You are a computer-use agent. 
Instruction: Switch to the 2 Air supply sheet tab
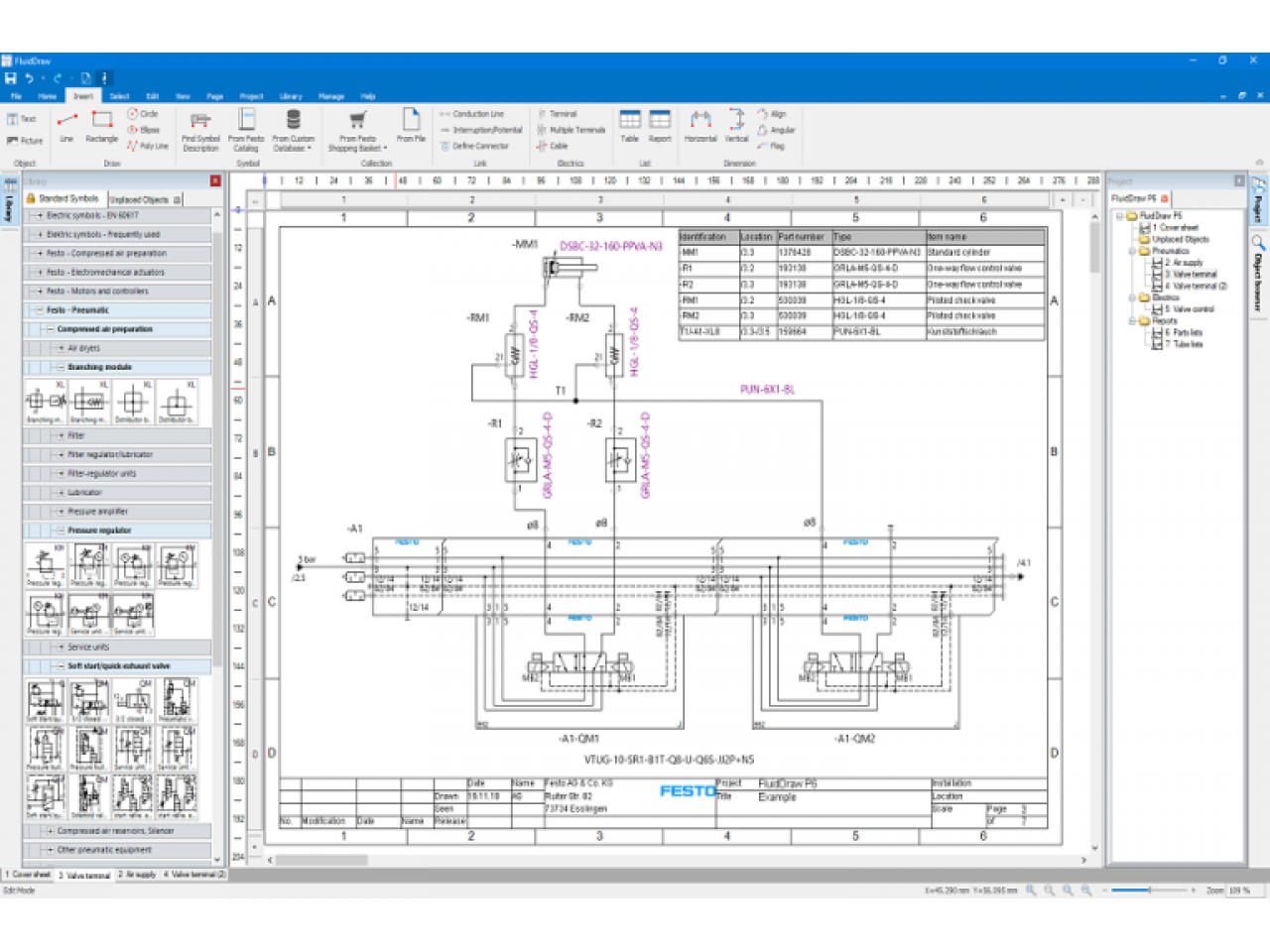[x=137, y=875]
